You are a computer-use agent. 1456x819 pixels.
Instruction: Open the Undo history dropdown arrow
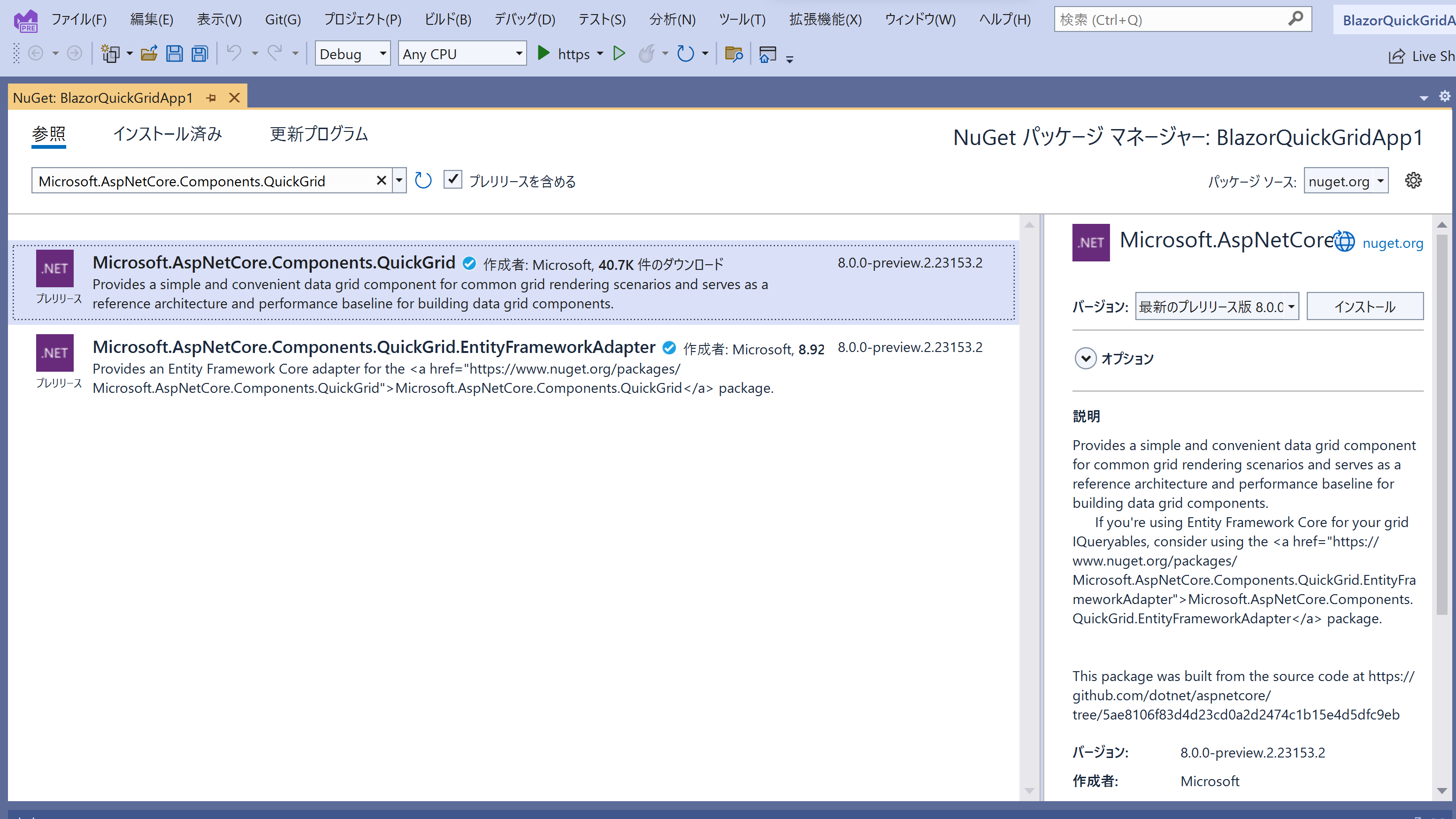pyautogui.click(x=254, y=54)
